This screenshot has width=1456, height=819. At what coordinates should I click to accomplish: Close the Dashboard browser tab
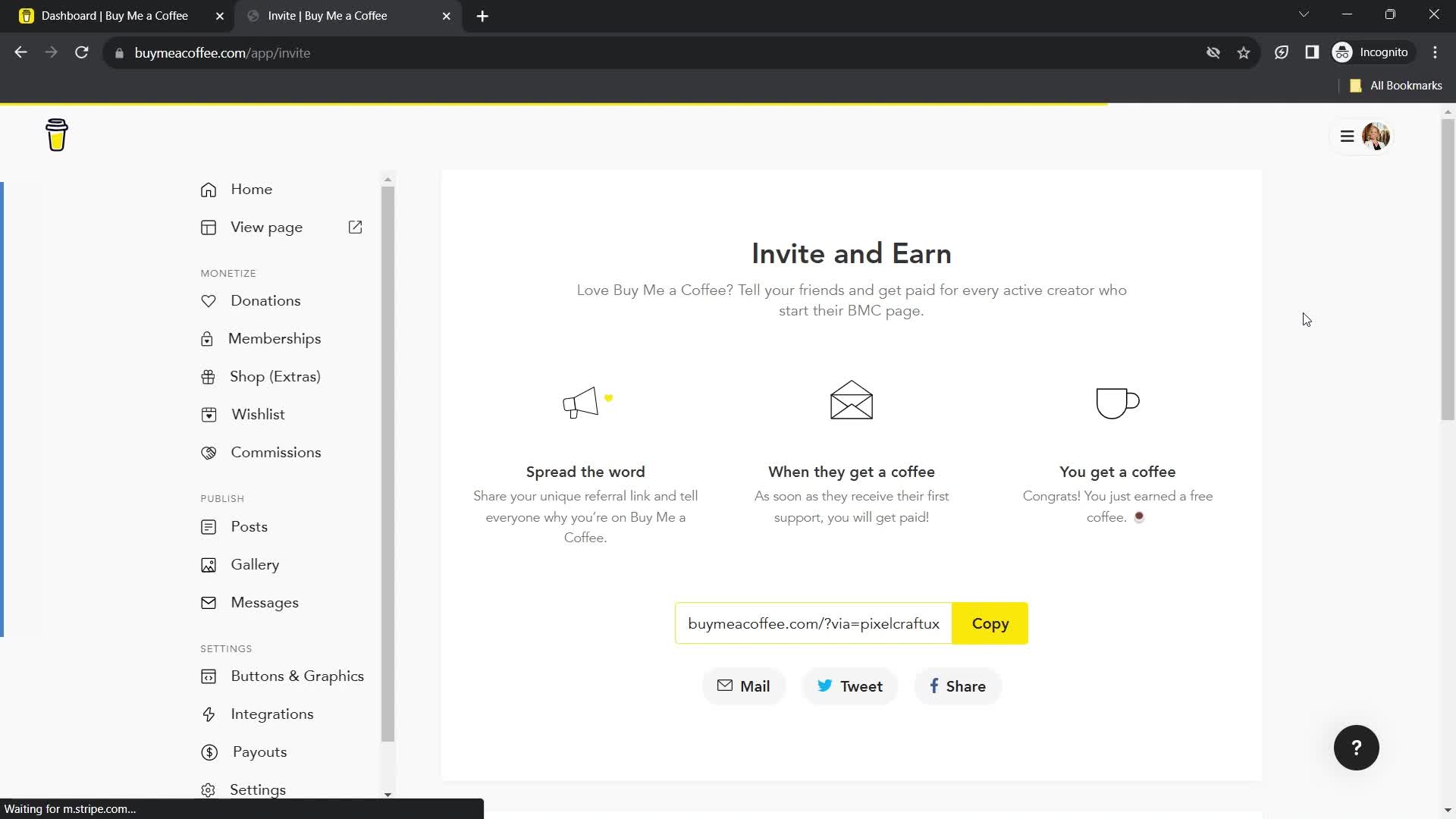coord(219,16)
